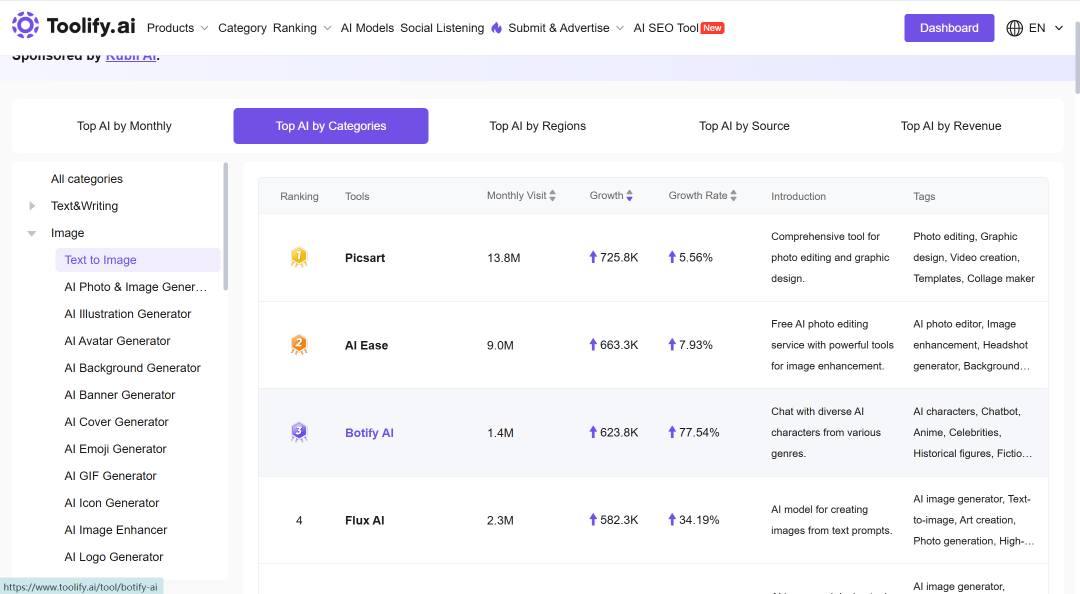Select AI Background Generator category

[x=132, y=368]
